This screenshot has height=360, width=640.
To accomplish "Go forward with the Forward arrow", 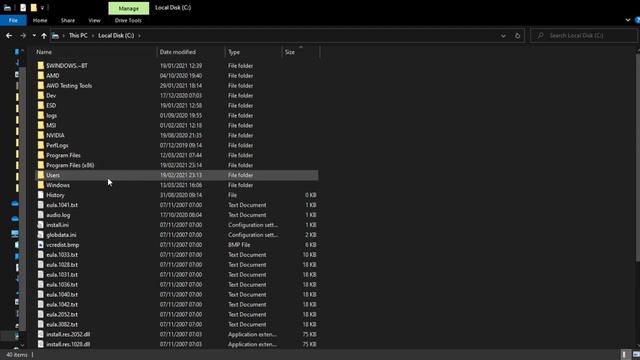I will pyautogui.click(x=23, y=36).
